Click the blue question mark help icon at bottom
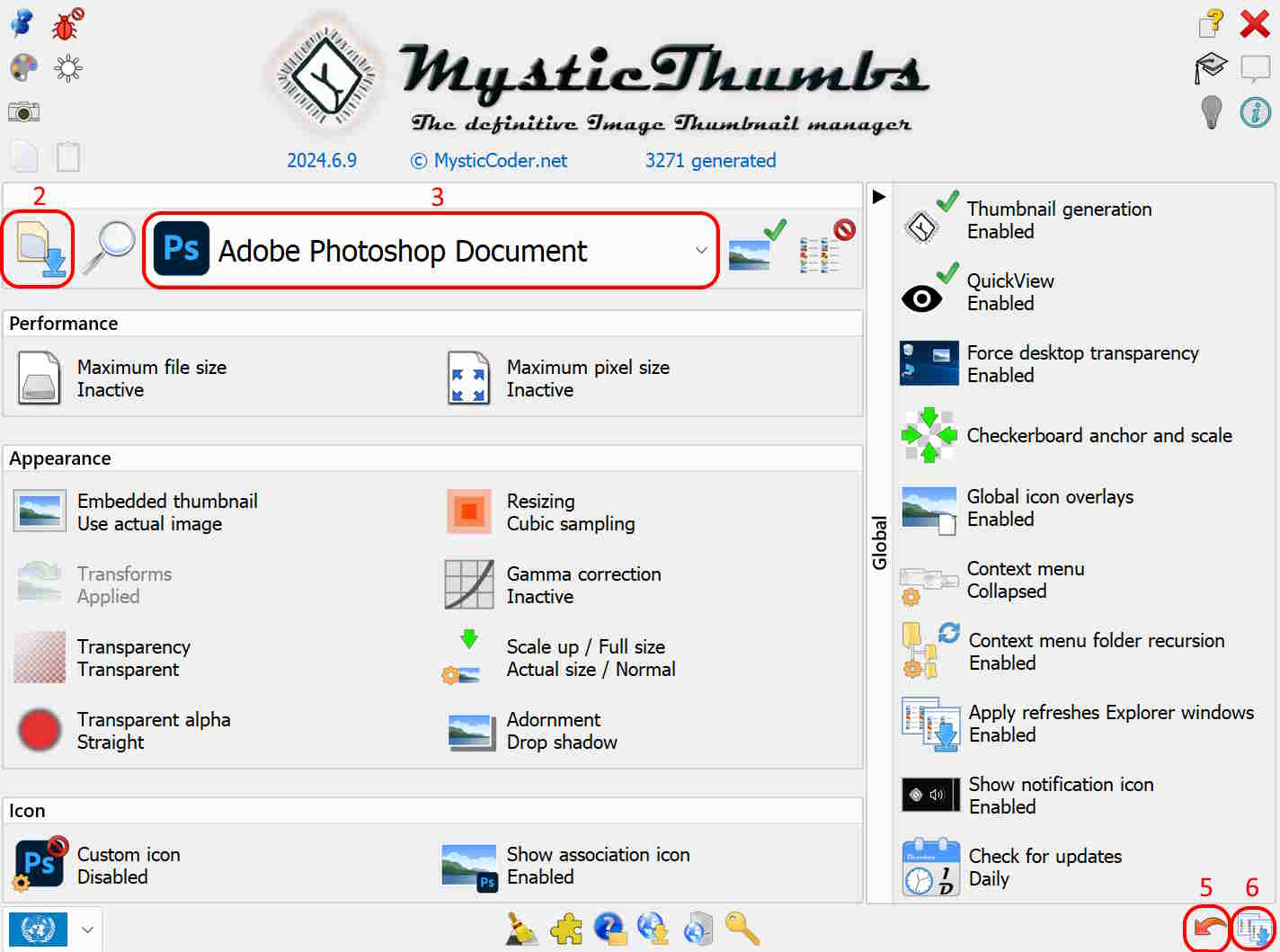Screen dimensions: 1280x952 610,929
